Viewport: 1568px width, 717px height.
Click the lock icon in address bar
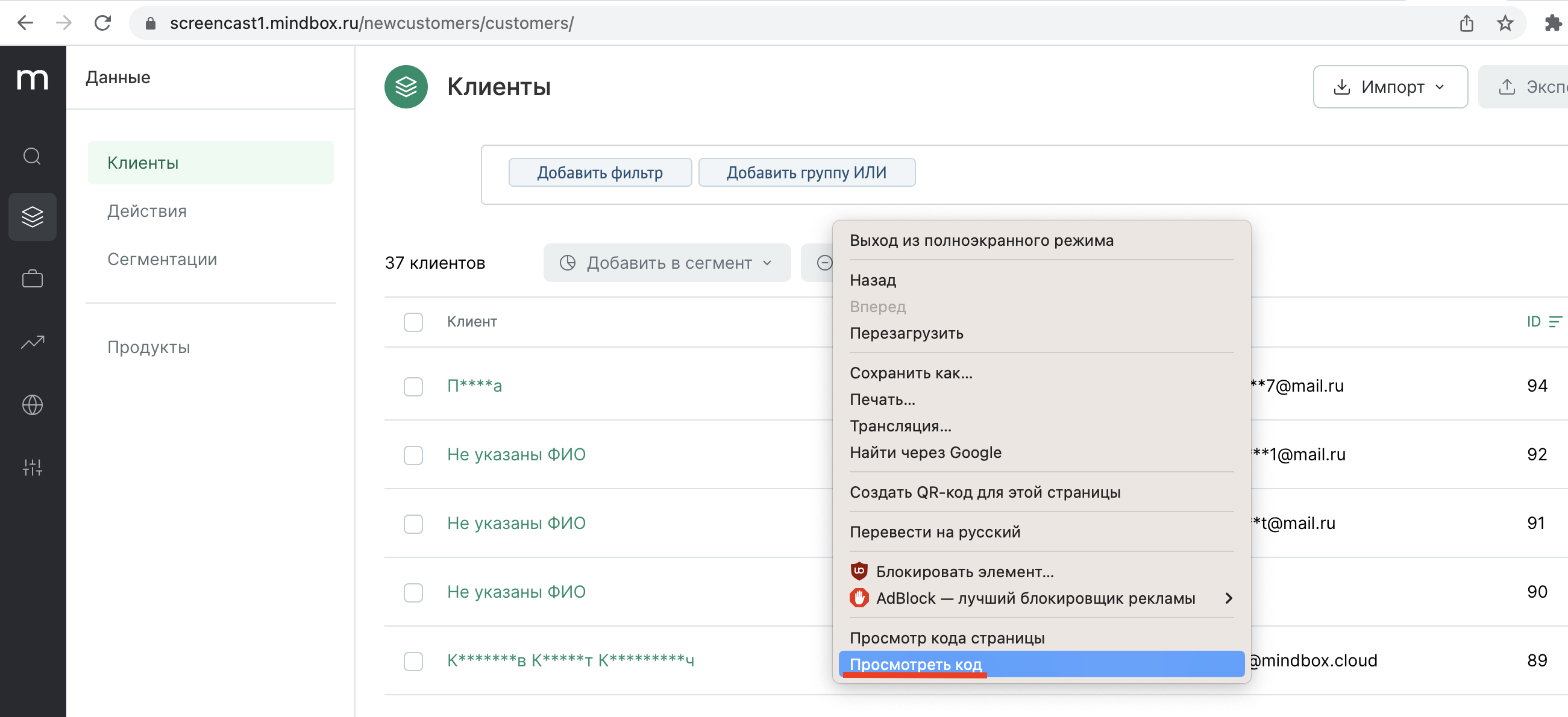point(150,23)
